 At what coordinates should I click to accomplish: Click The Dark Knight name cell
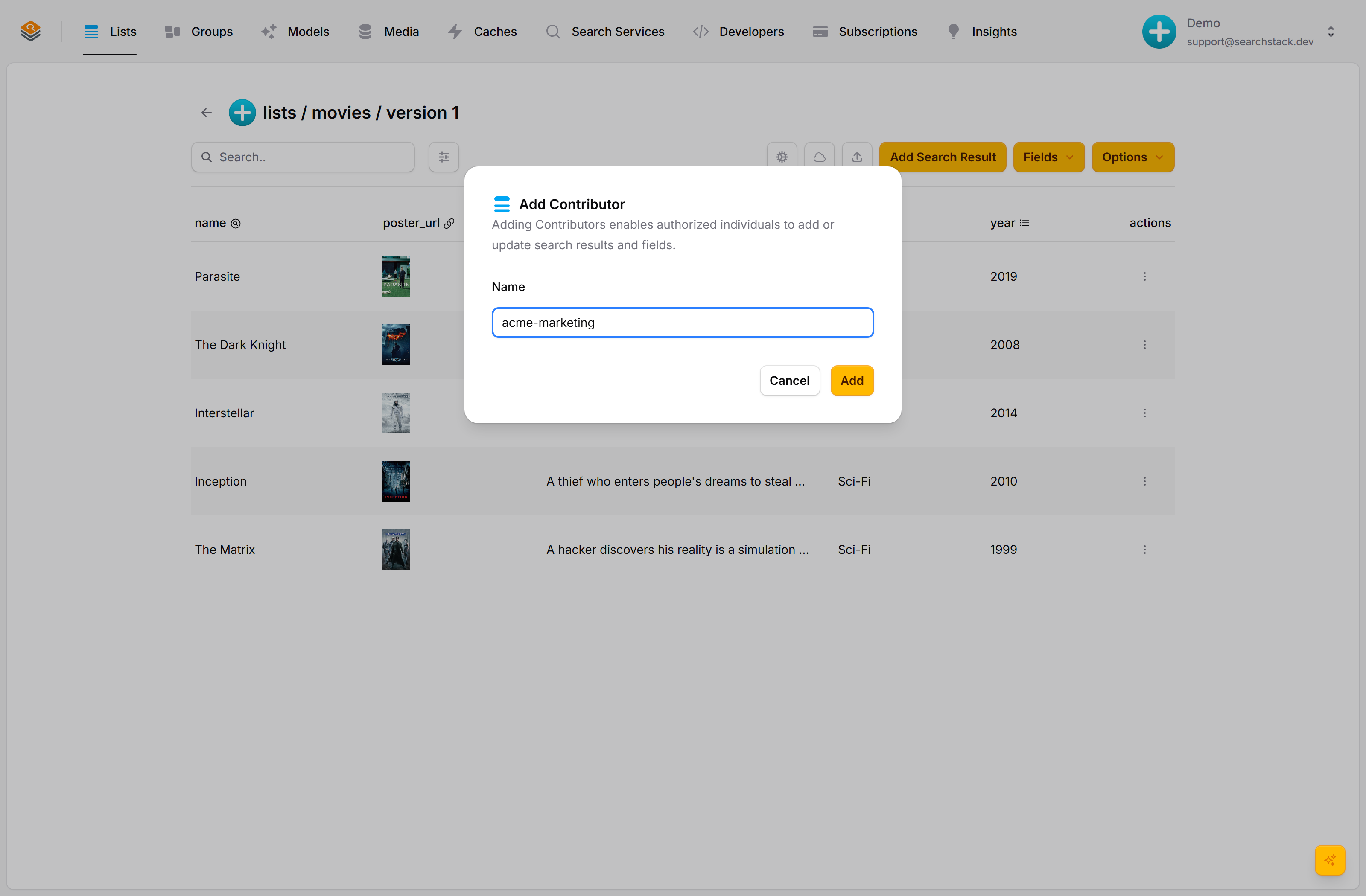click(x=240, y=345)
